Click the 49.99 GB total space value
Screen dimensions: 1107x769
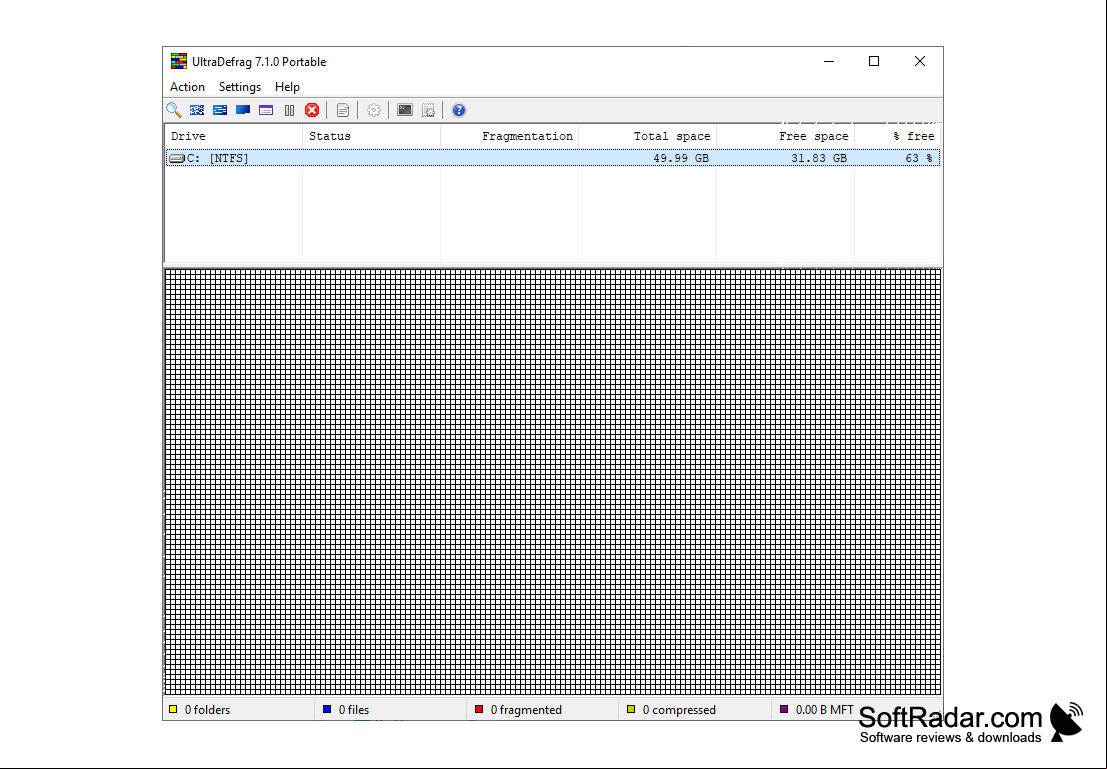point(681,158)
